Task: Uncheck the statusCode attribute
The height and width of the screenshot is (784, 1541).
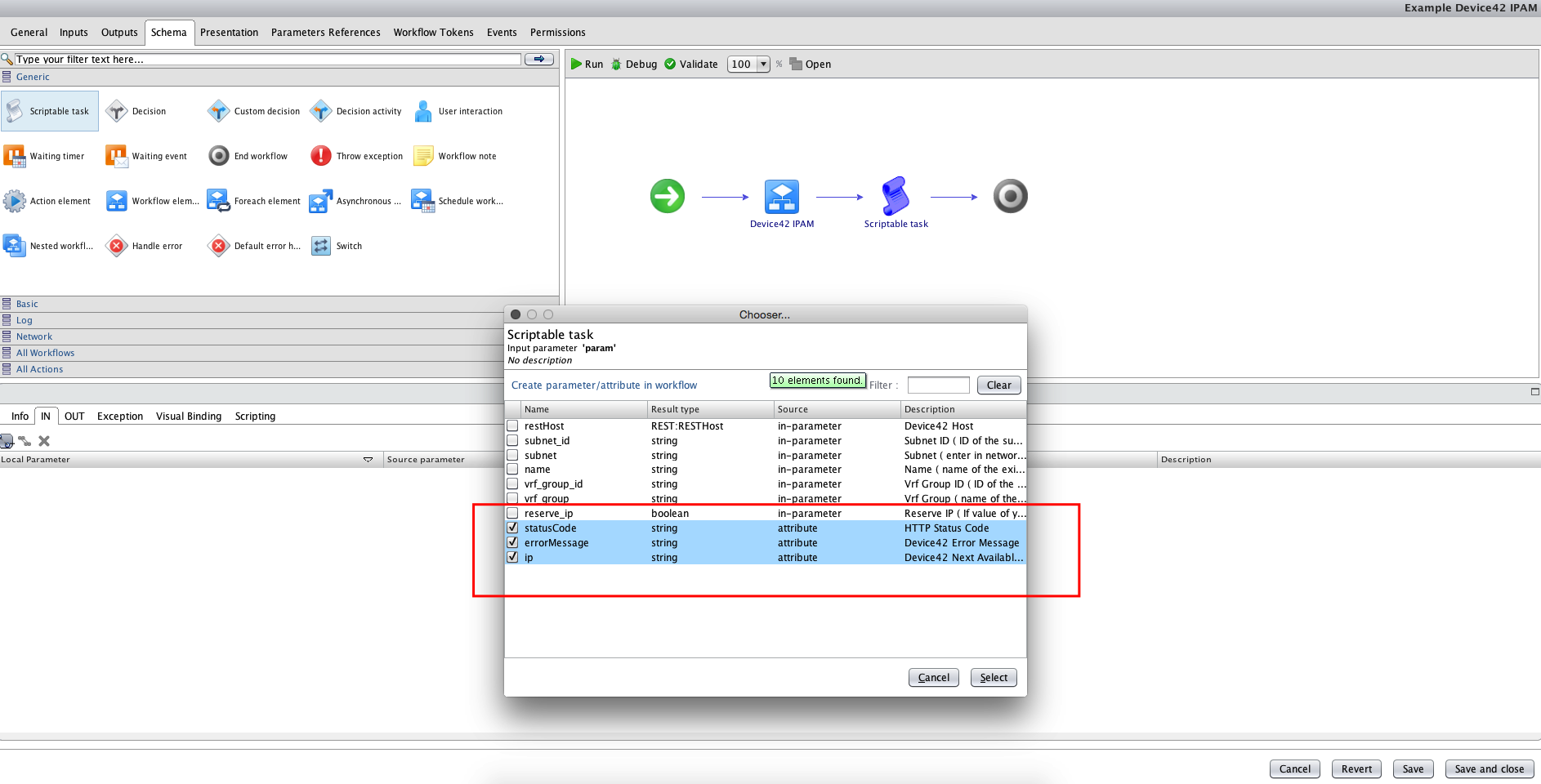Action: (513, 528)
